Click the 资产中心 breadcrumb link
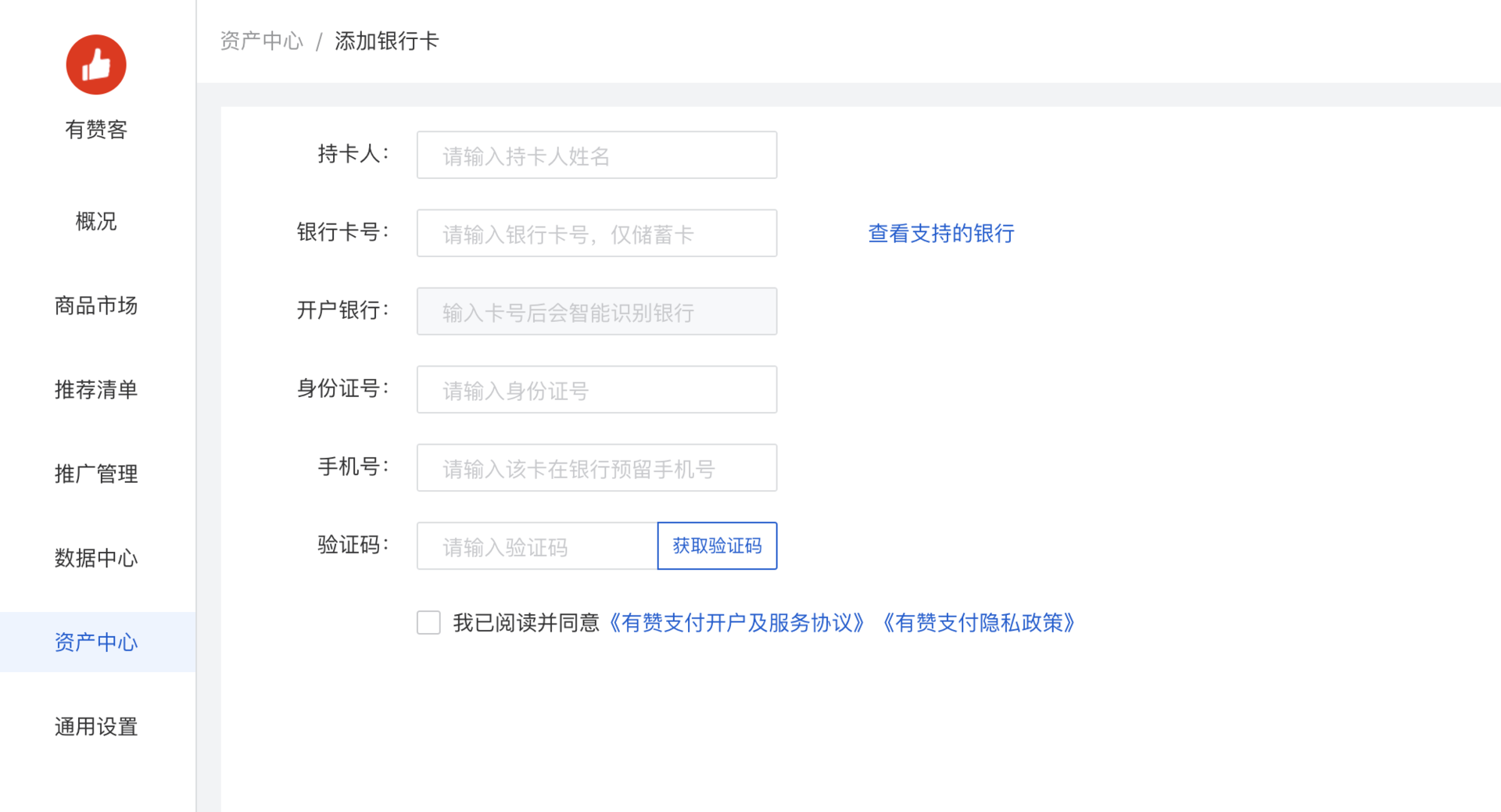Viewport: 1501px width, 812px height. pyautogui.click(x=261, y=41)
